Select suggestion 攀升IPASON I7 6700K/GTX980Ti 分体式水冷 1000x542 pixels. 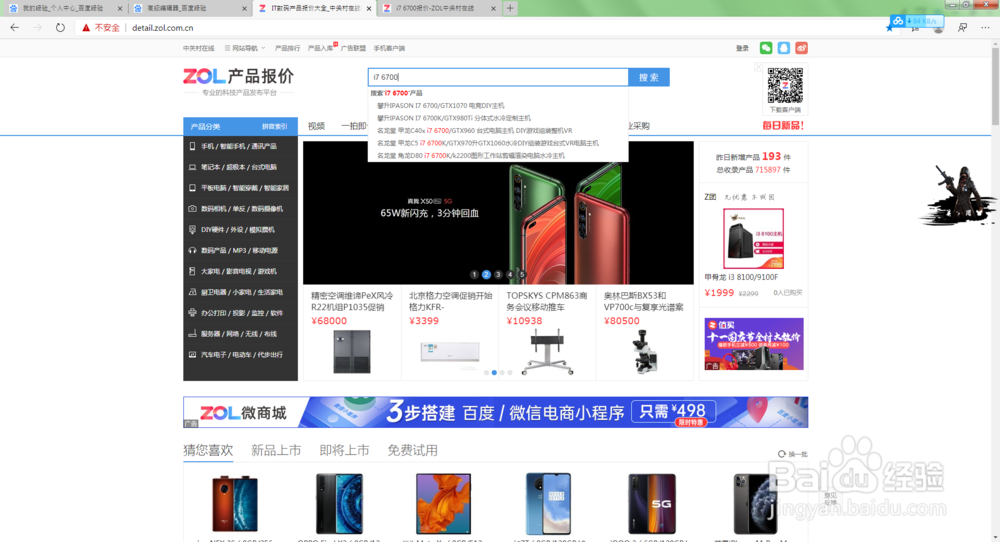[x=453, y=118]
